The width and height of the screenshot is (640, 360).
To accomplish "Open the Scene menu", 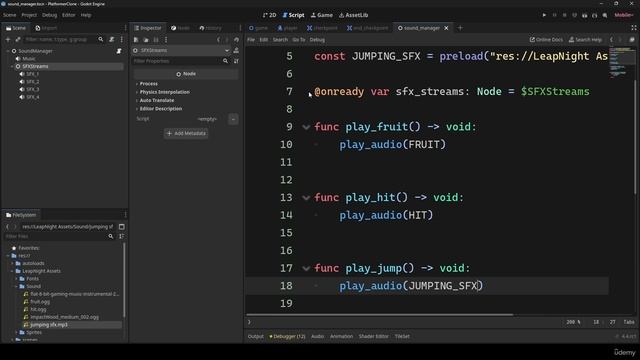I will (9, 15).
